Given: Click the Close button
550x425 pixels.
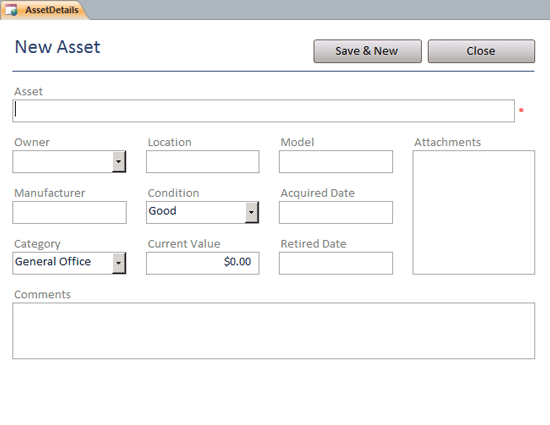Looking at the screenshot, I should (481, 51).
